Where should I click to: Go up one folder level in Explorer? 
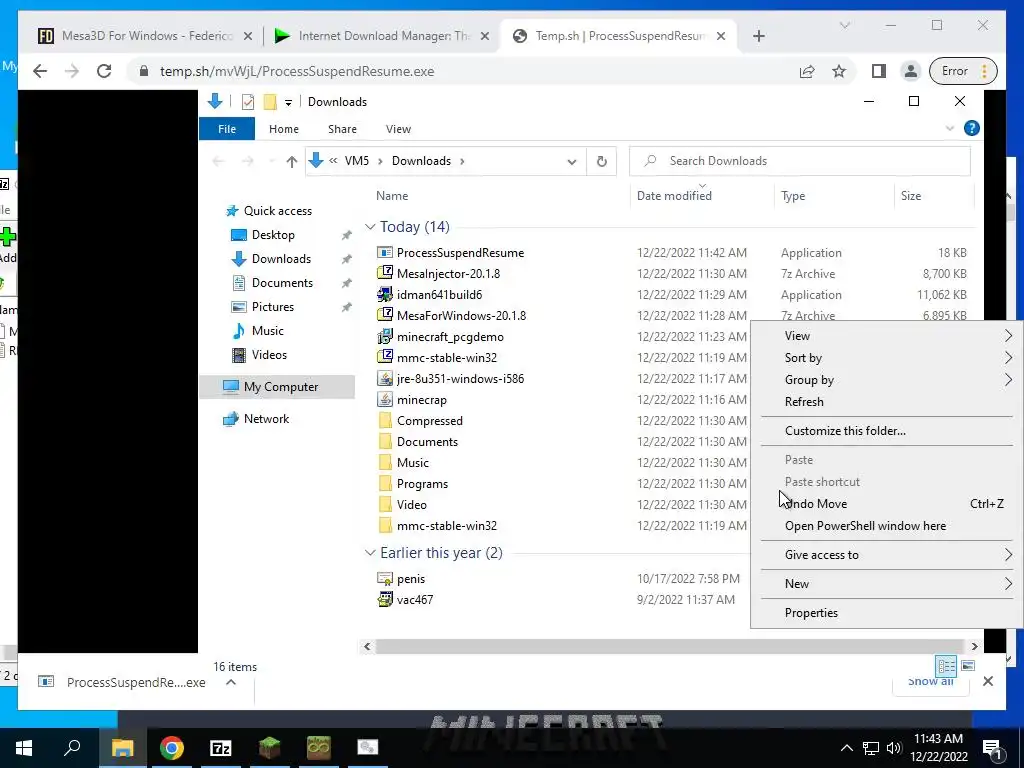pyautogui.click(x=291, y=161)
